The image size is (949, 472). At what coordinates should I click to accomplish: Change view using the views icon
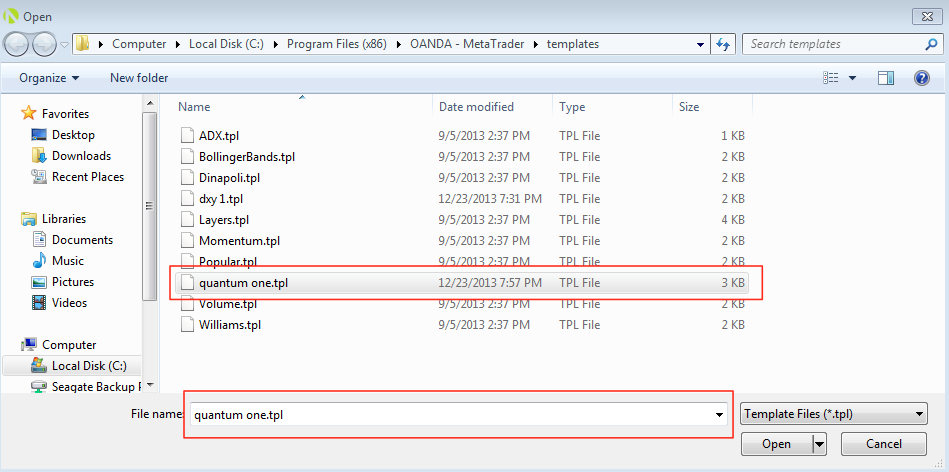coord(830,78)
